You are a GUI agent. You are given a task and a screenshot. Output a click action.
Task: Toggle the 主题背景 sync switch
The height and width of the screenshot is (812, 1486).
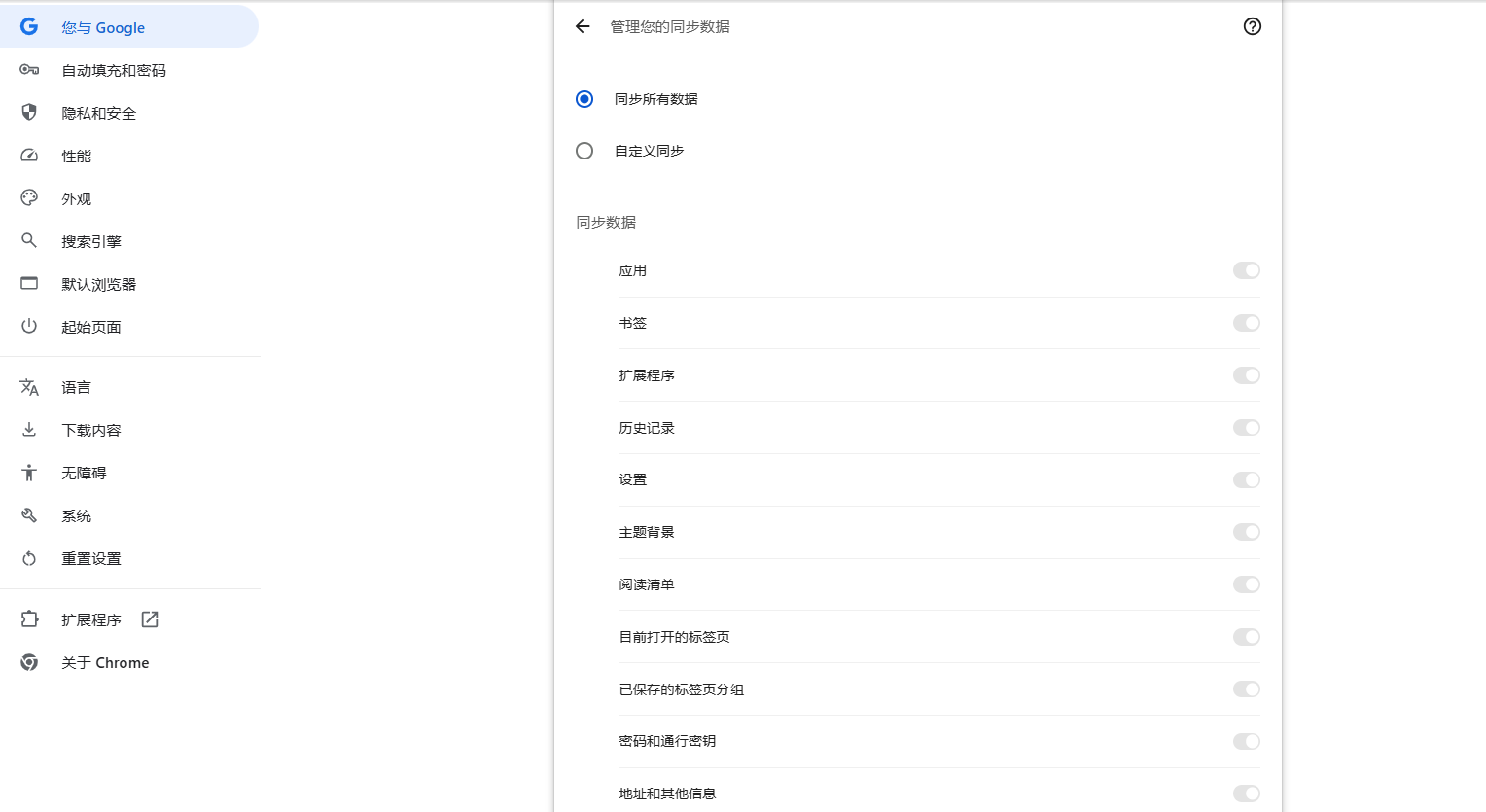click(x=1247, y=532)
